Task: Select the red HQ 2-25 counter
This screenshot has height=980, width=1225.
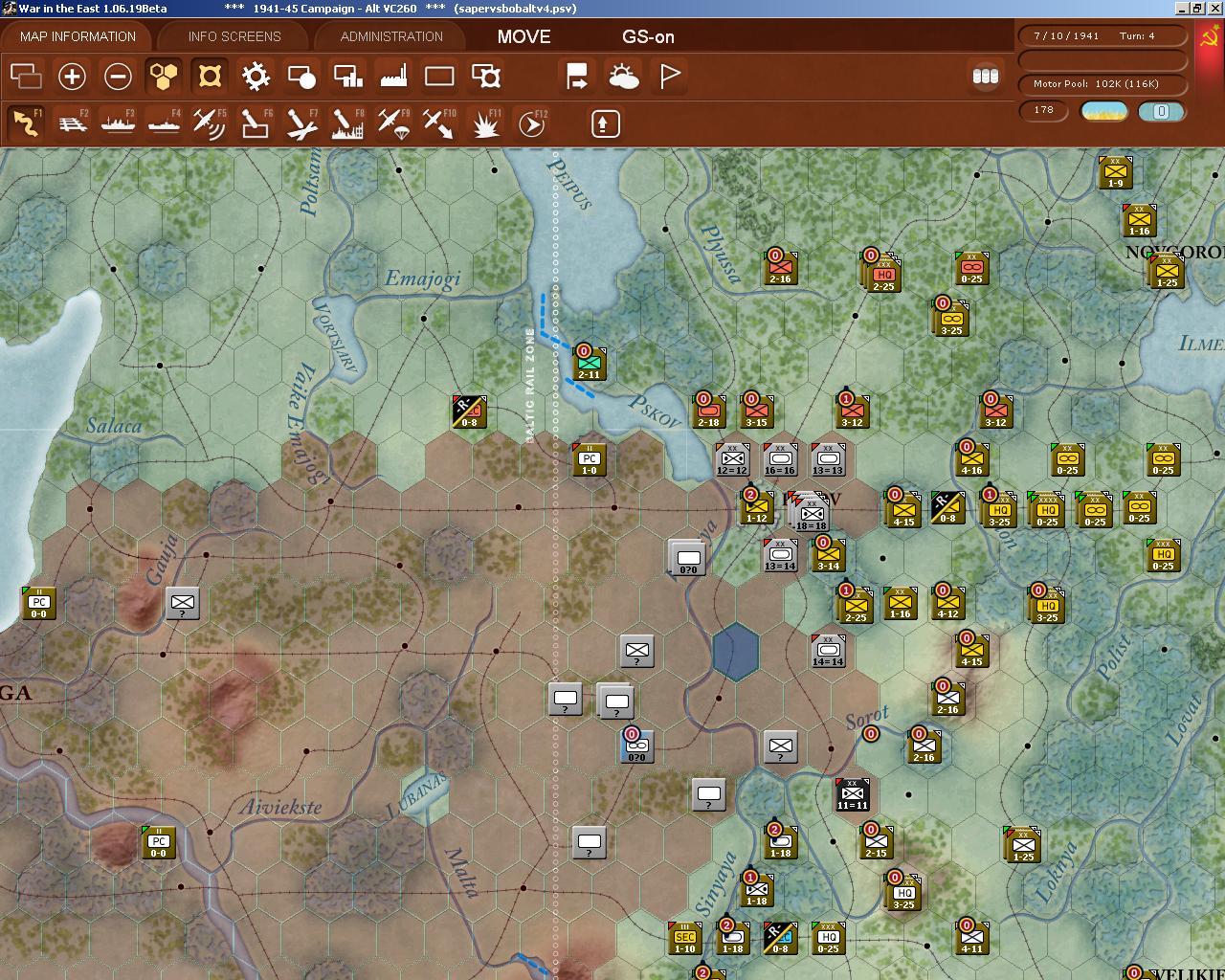Action: 882,272
